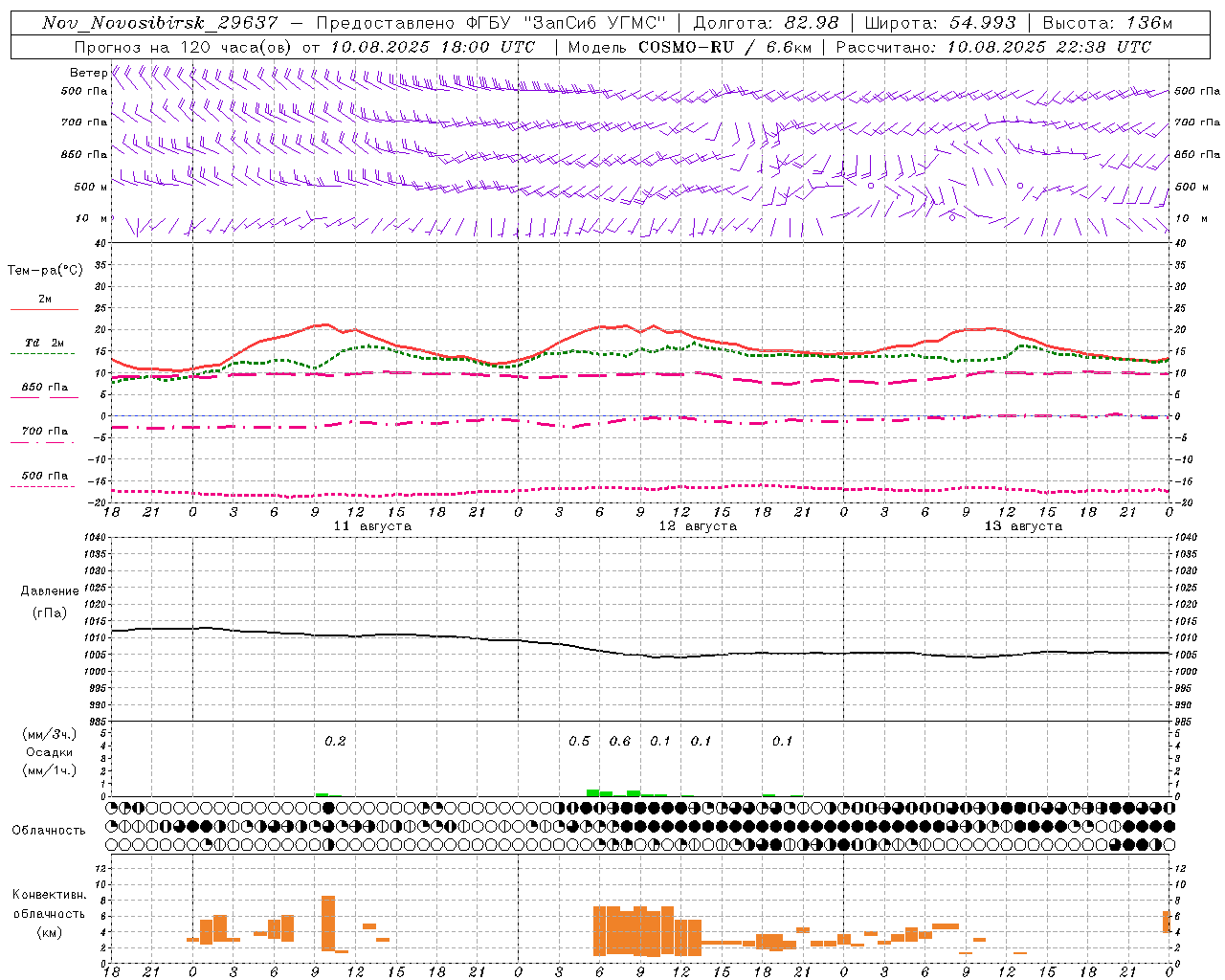Click the 0.5 precipitation amount

[579, 741]
